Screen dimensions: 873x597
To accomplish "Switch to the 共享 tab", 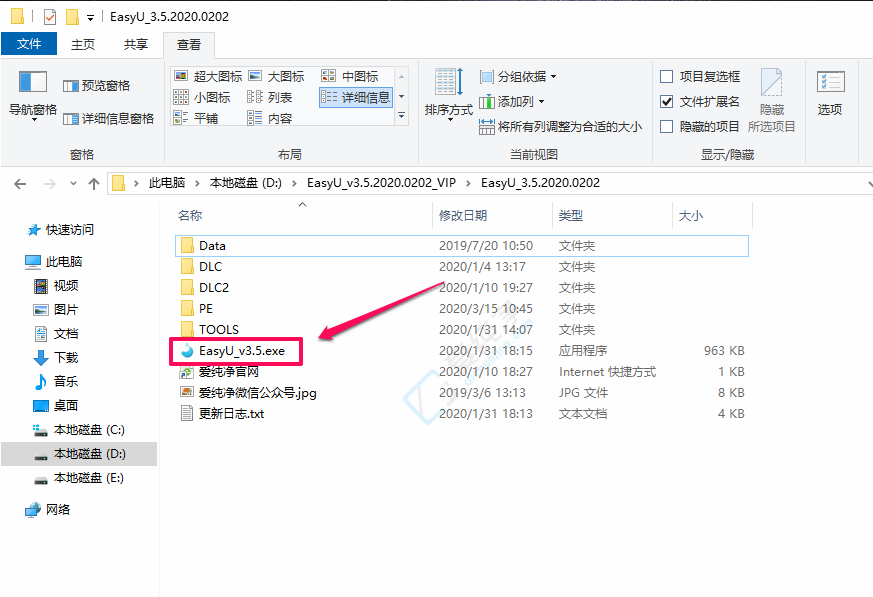I will pyautogui.click(x=135, y=44).
